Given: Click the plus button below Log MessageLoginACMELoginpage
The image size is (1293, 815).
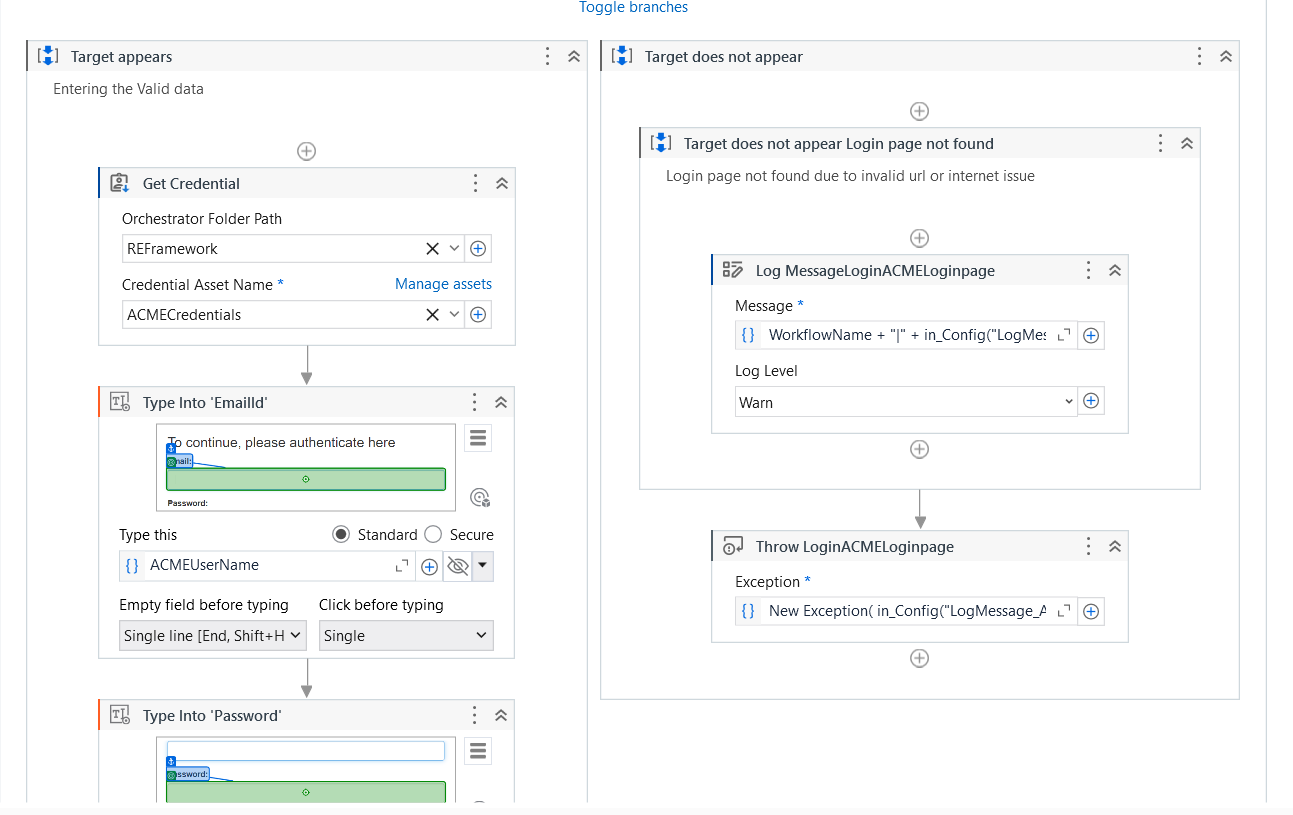Looking at the screenshot, I should coord(919,449).
